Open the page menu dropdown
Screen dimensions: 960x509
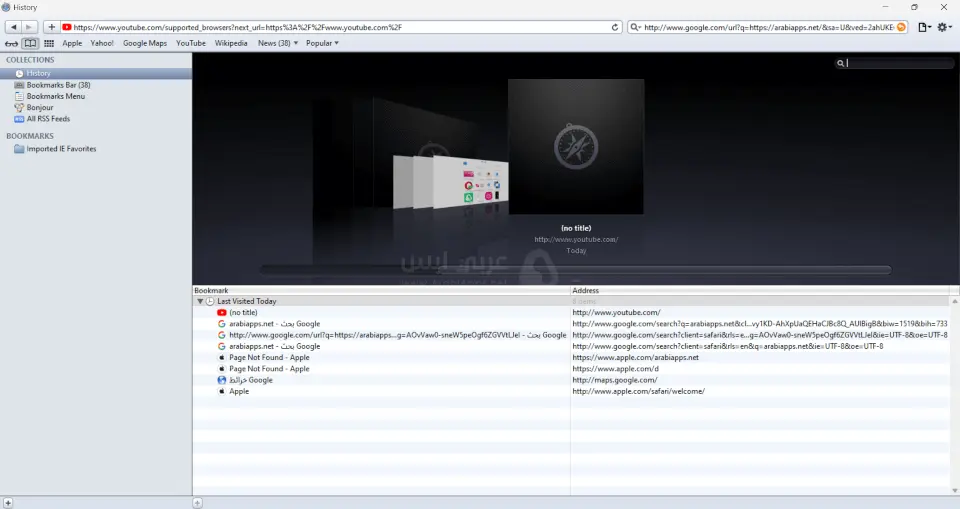(x=924, y=27)
